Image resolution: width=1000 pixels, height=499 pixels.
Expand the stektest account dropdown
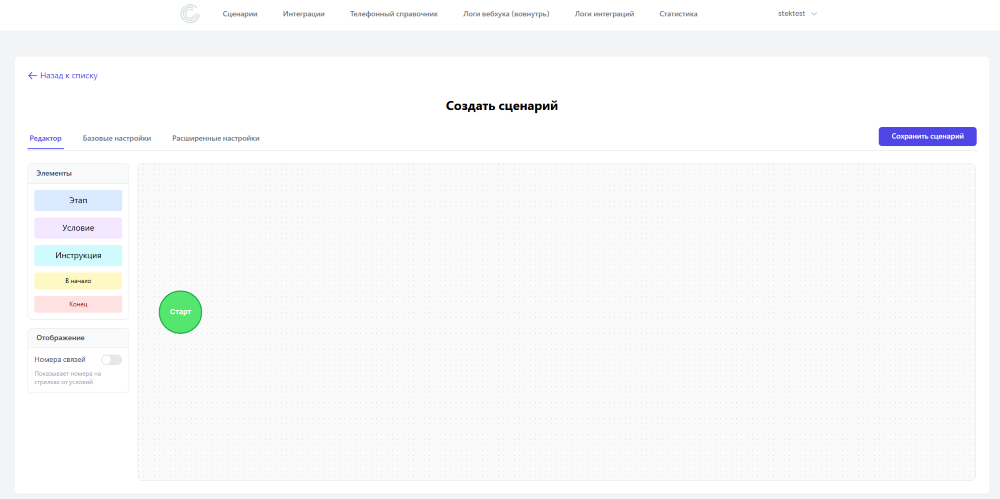click(x=797, y=13)
